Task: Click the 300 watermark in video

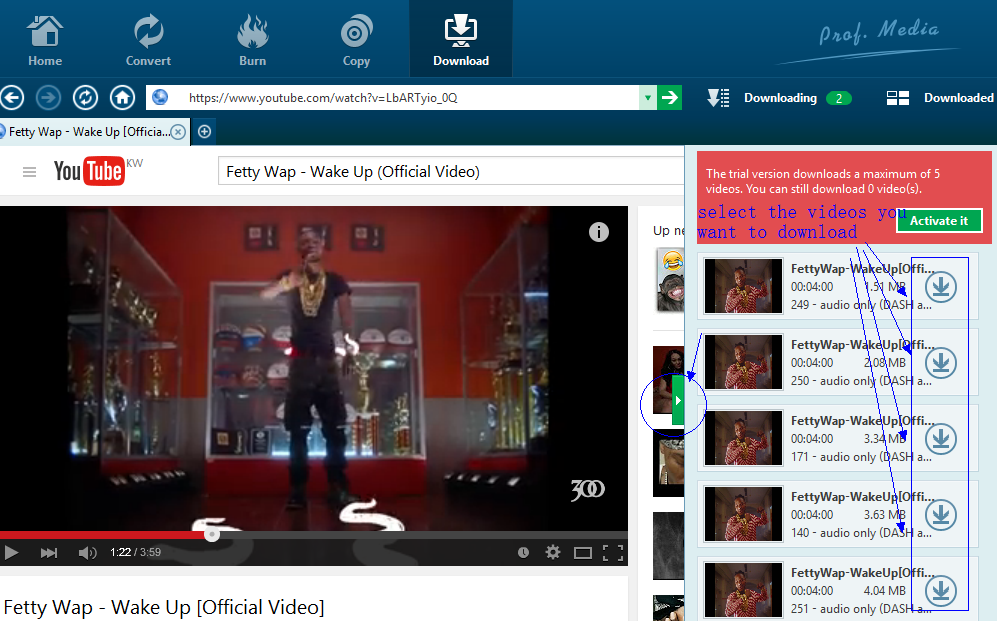Action: point(588,489)
